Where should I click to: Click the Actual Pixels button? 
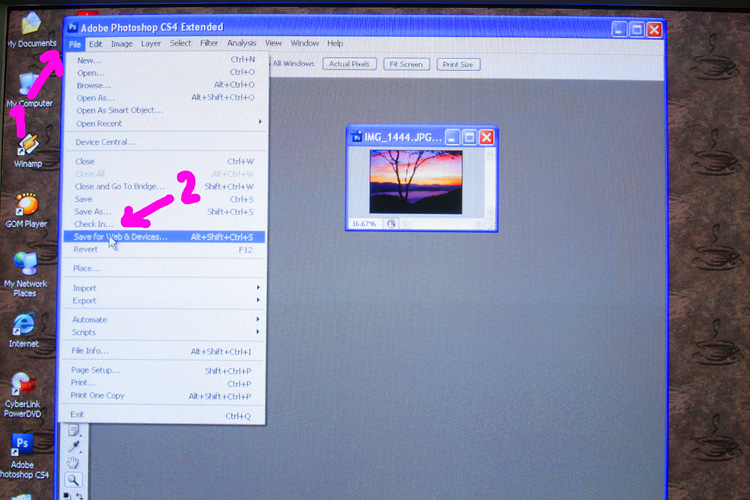(349, 64)
